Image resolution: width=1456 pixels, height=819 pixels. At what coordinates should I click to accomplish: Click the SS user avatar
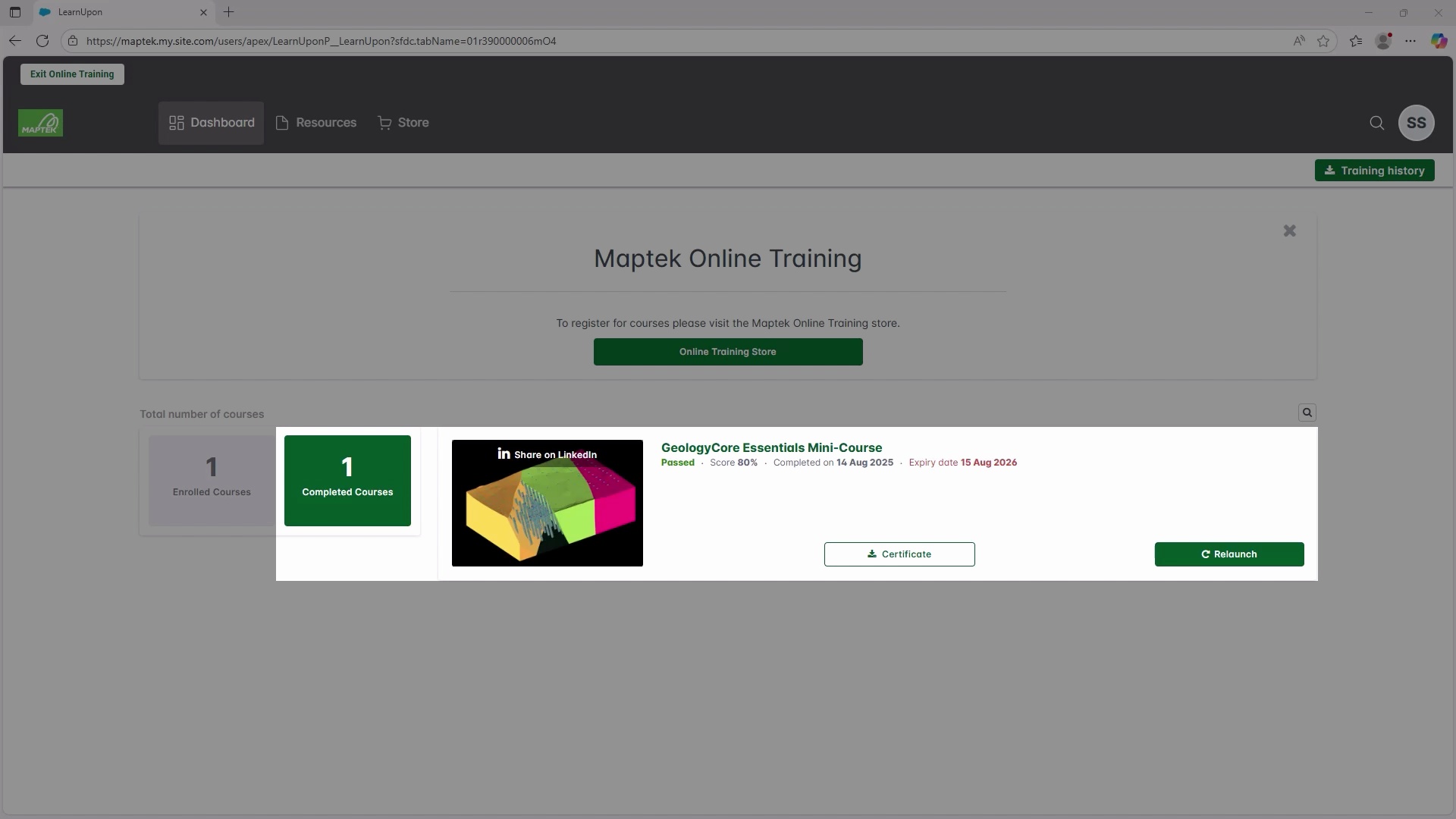pyautogui.click(x=1416, y=123)
